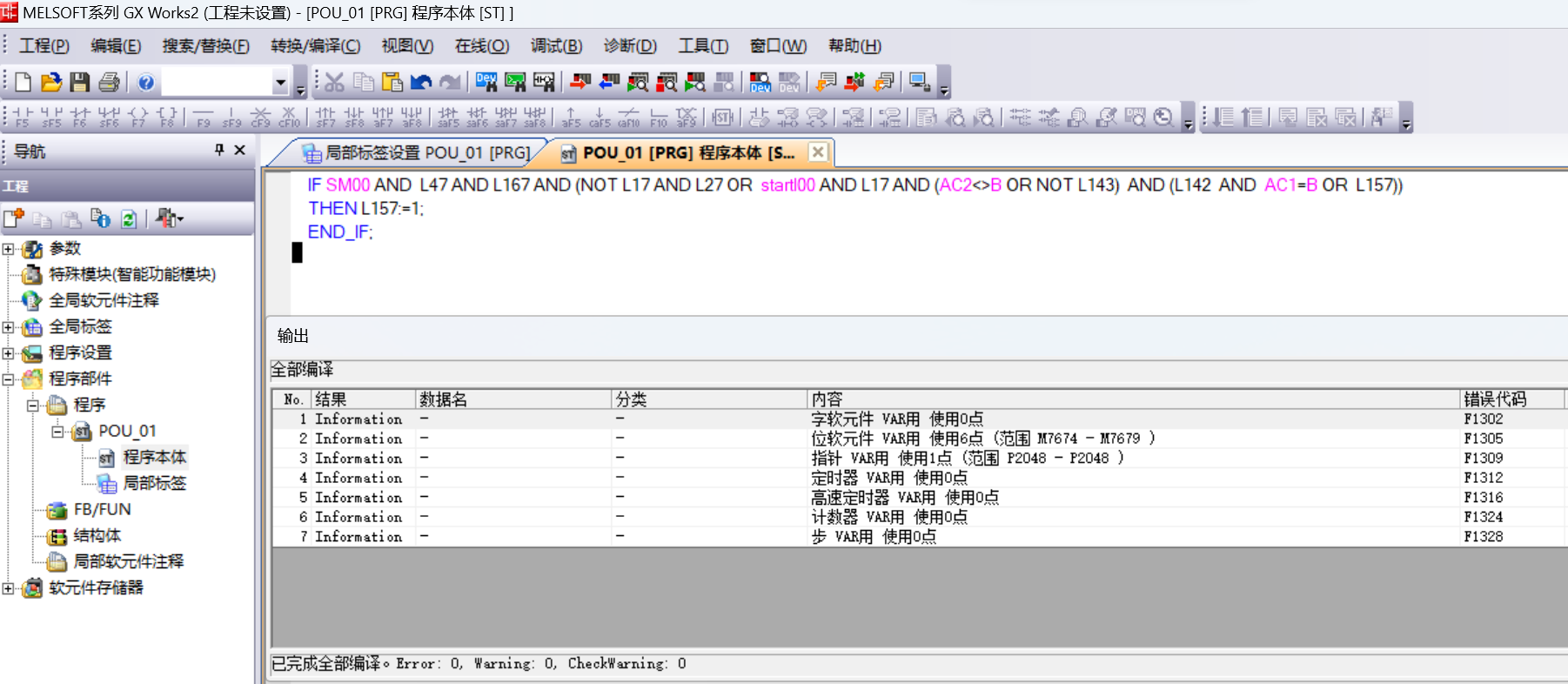Expand the 参数 tree node
Image resolution: width=1568 pixels, height=684 pixels.
pyautogui.click(x=8, y=250)
